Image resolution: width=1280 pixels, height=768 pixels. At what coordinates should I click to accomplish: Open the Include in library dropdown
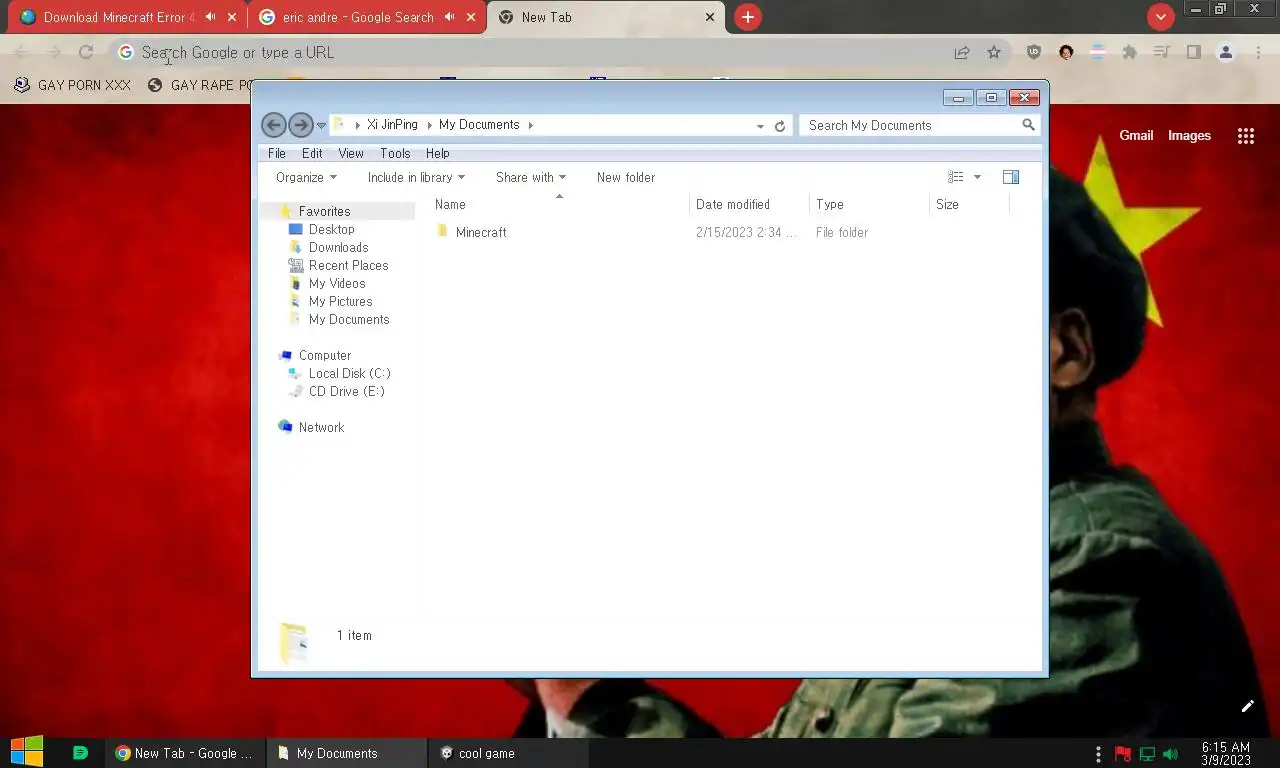coord(416,177)
